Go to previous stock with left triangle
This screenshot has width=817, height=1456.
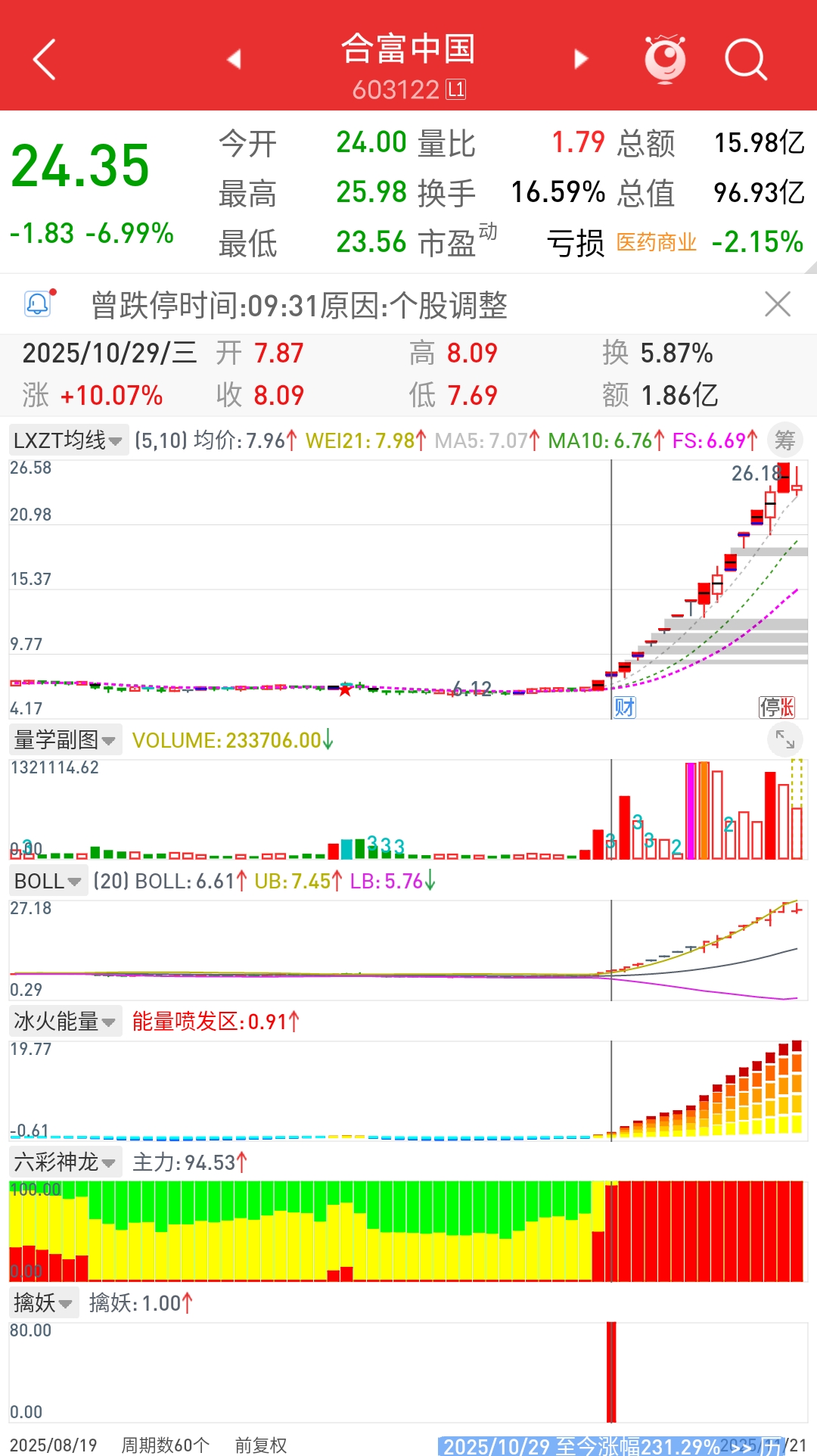(234, 59)
